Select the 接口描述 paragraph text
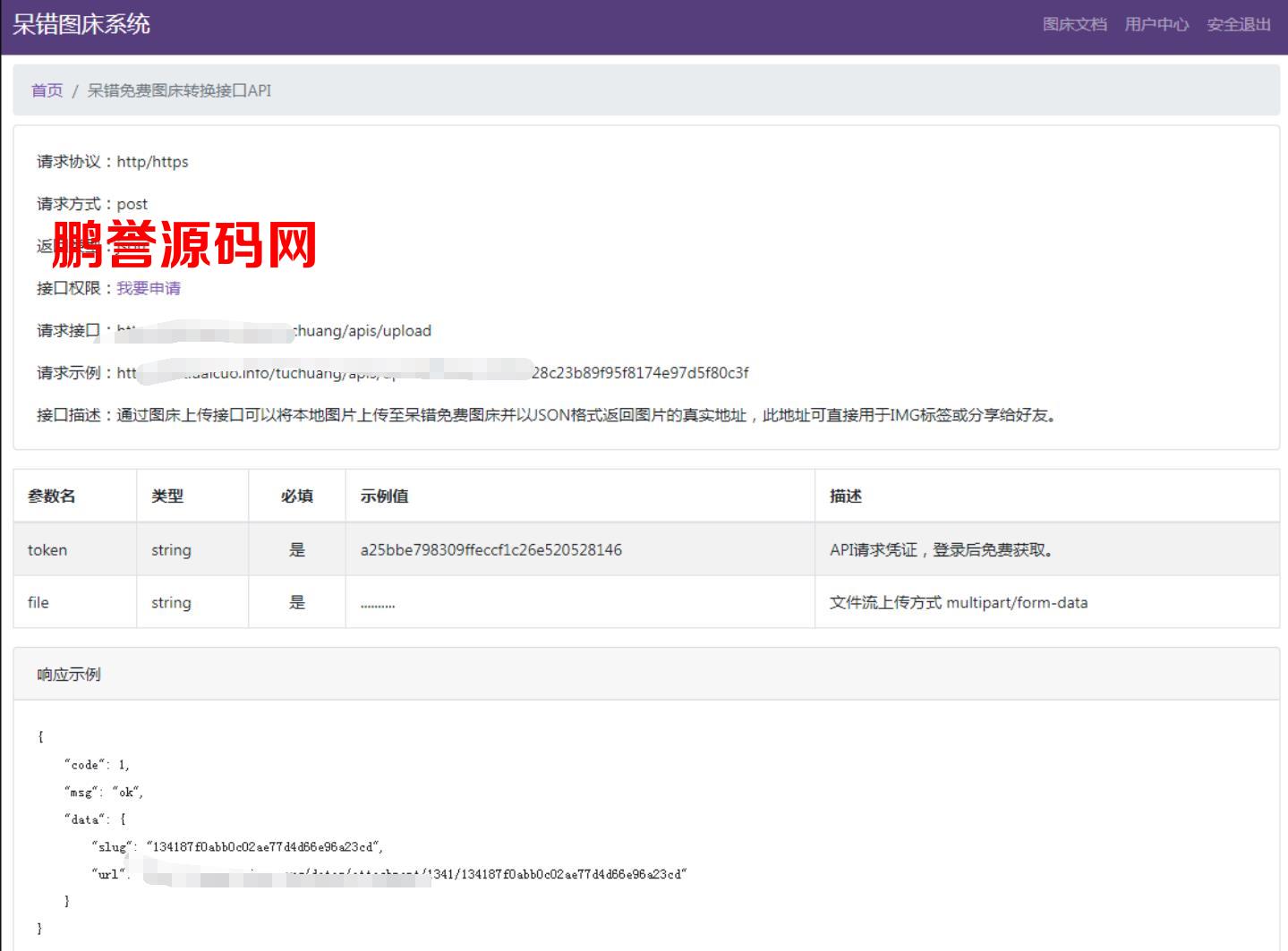Screen dimensions: 1288x951 click(548, 415)
